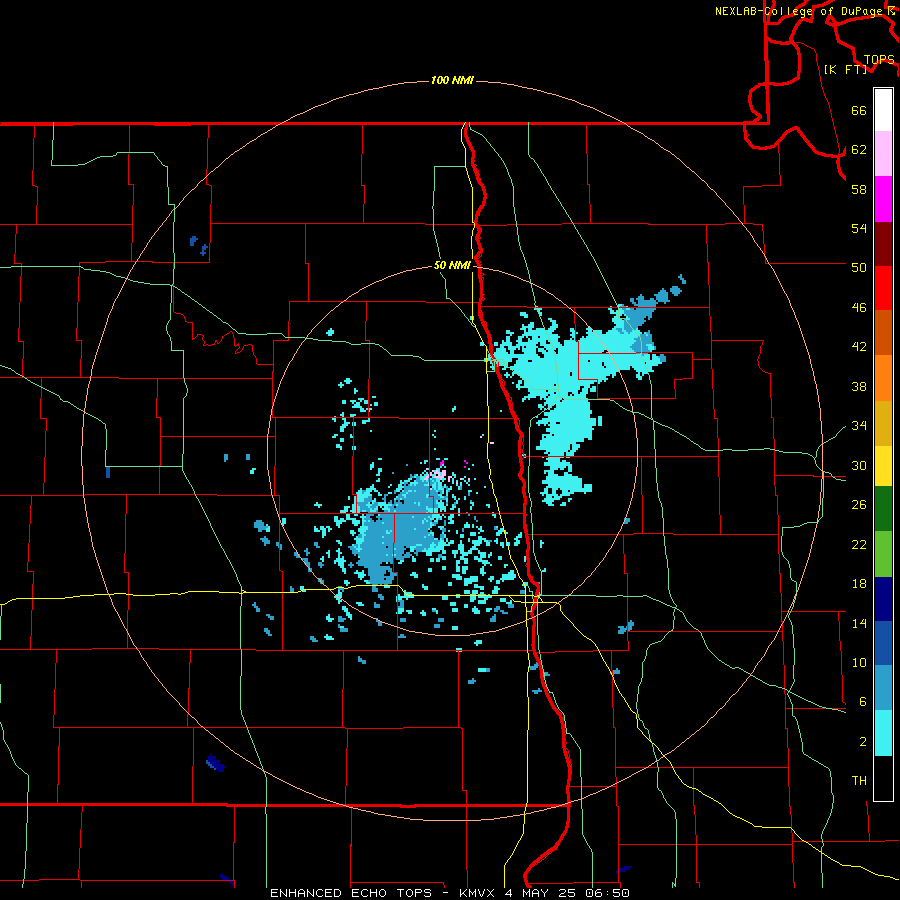Click the 10 value on the legend

pos(859,662)
